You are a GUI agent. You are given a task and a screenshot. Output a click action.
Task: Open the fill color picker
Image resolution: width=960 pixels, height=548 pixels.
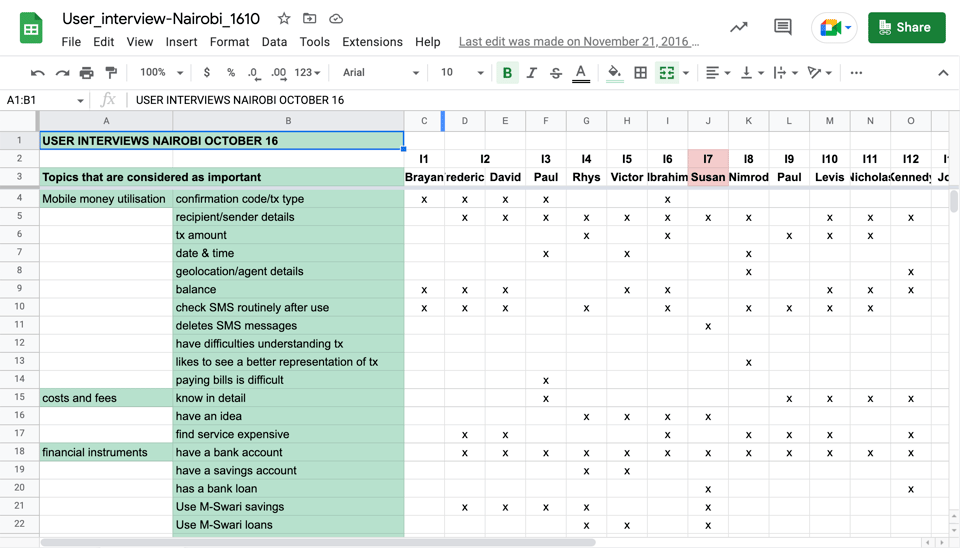(x=614, y=73)
